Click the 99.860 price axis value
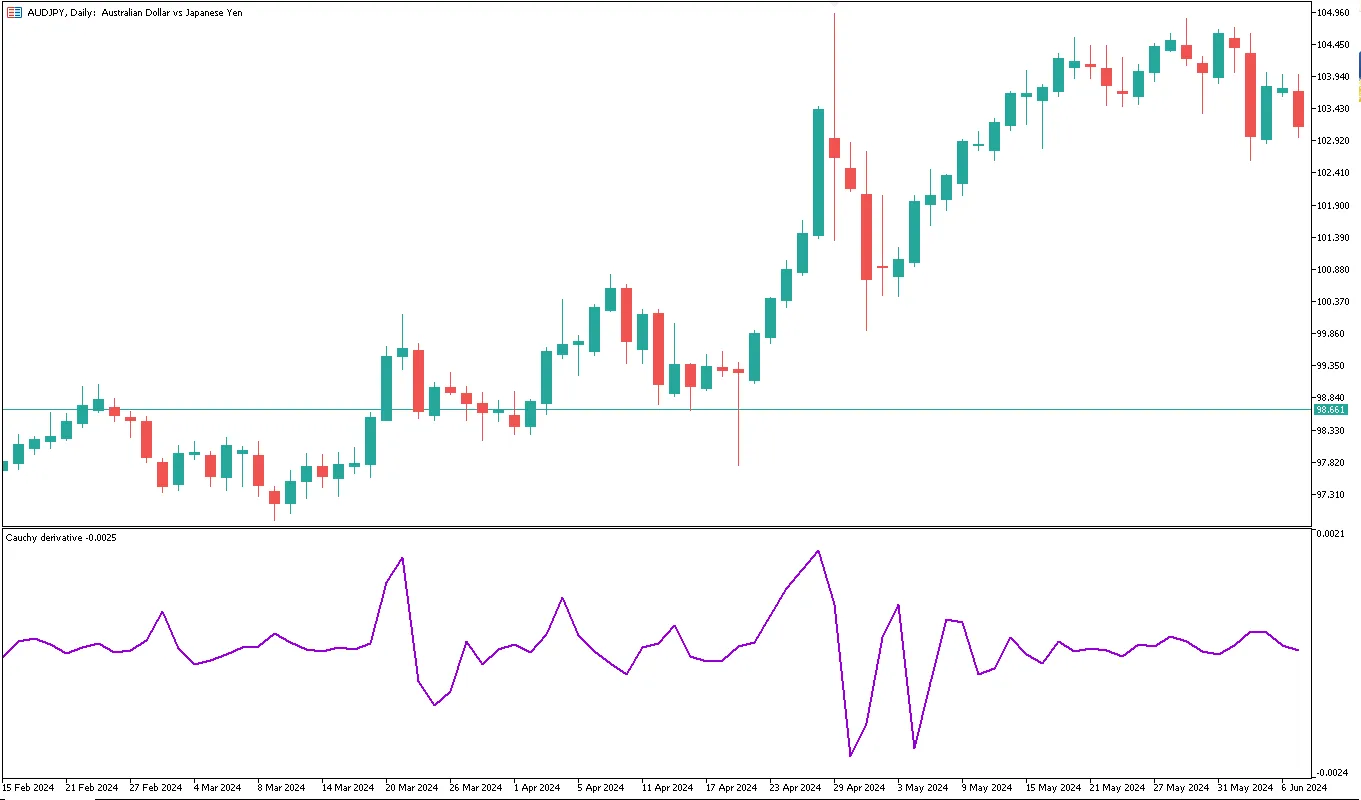Viewport: 1361px width, 800px height. (1332, 334)
